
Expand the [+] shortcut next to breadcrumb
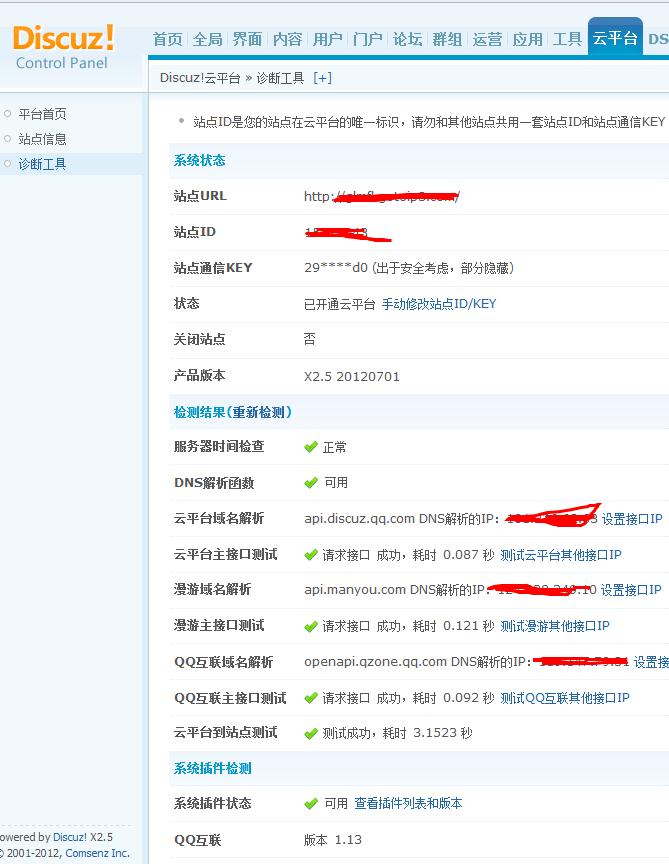coord(322,78)
